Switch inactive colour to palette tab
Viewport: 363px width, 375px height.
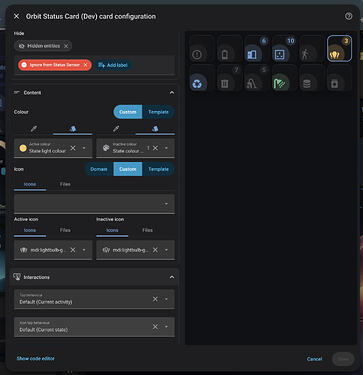tap(155, 129)
